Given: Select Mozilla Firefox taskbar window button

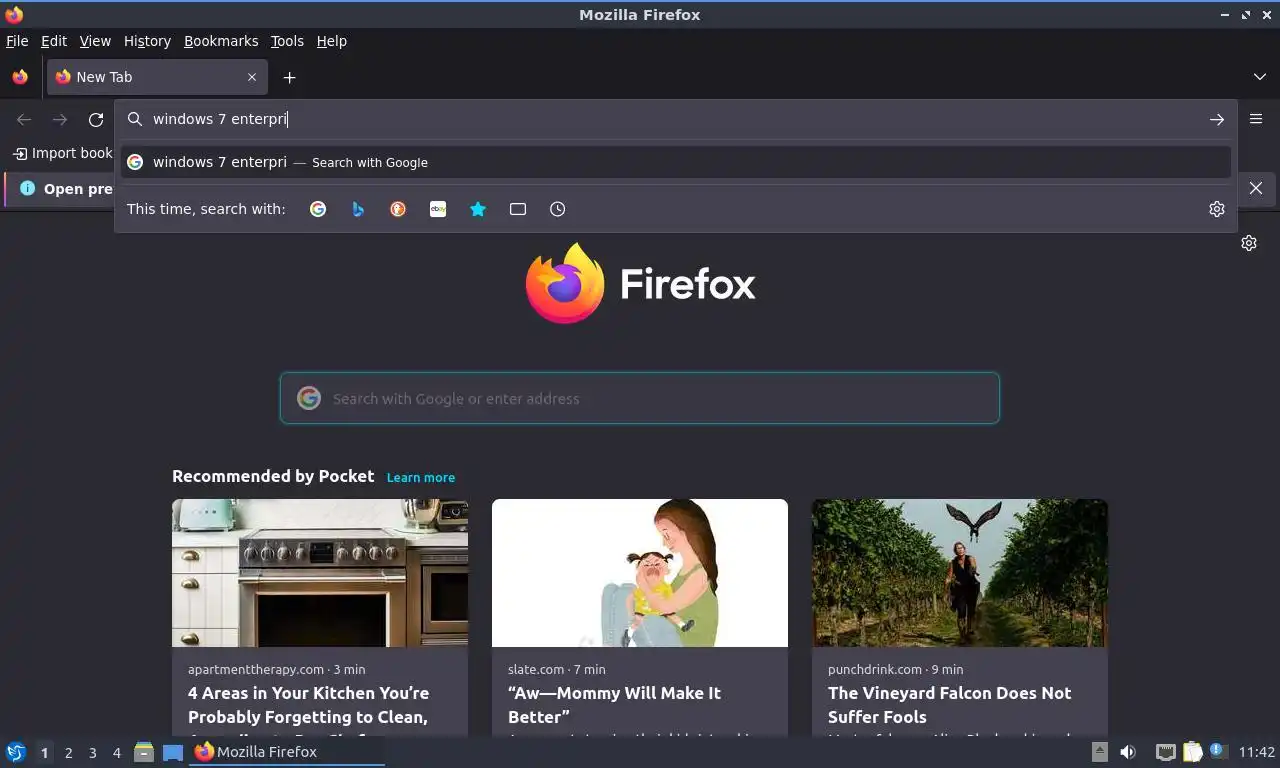Looking at the screenshot, I should coord(288,752).
